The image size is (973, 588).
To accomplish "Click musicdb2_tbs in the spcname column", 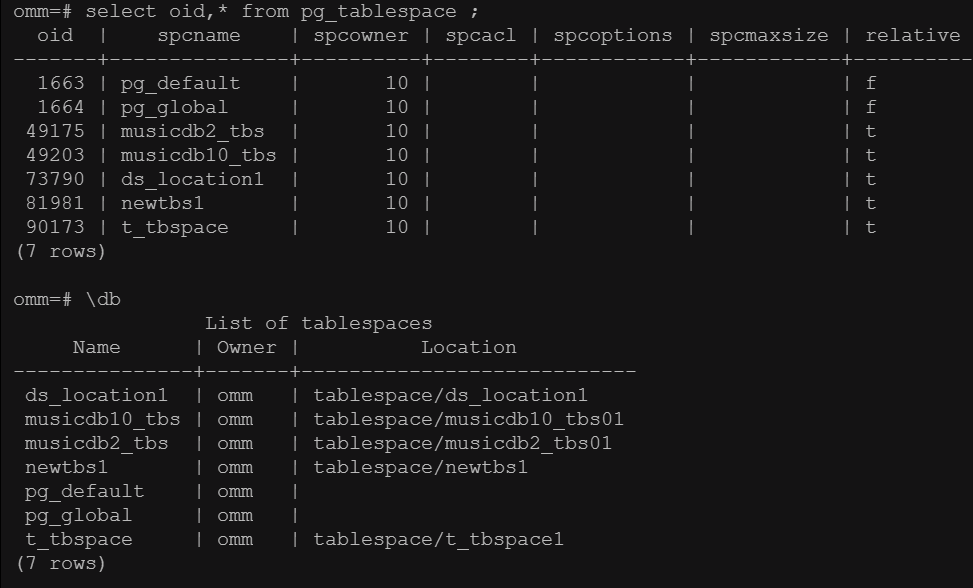I will point(192,131).
